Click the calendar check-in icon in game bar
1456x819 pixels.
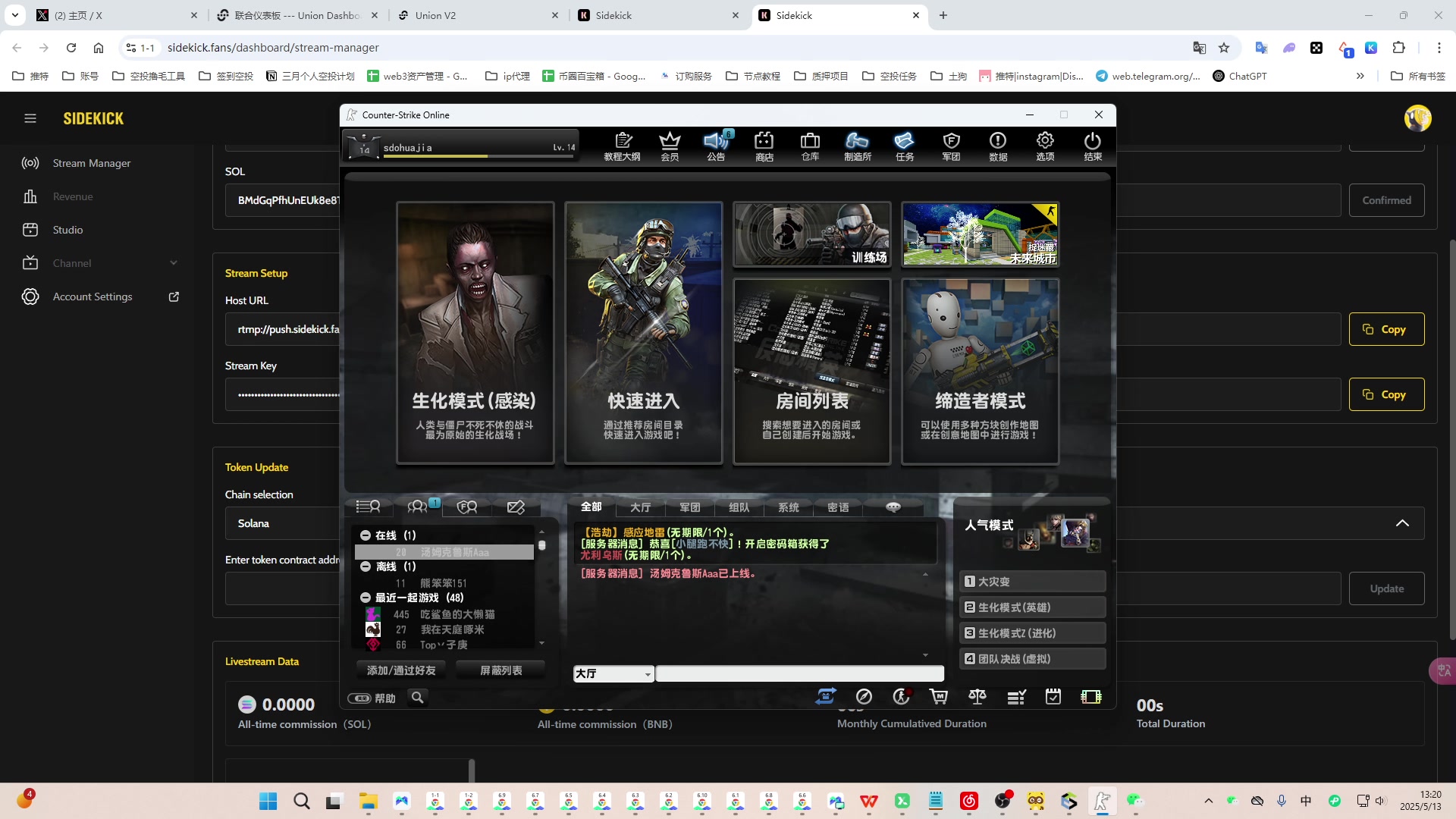[1053, 696]
